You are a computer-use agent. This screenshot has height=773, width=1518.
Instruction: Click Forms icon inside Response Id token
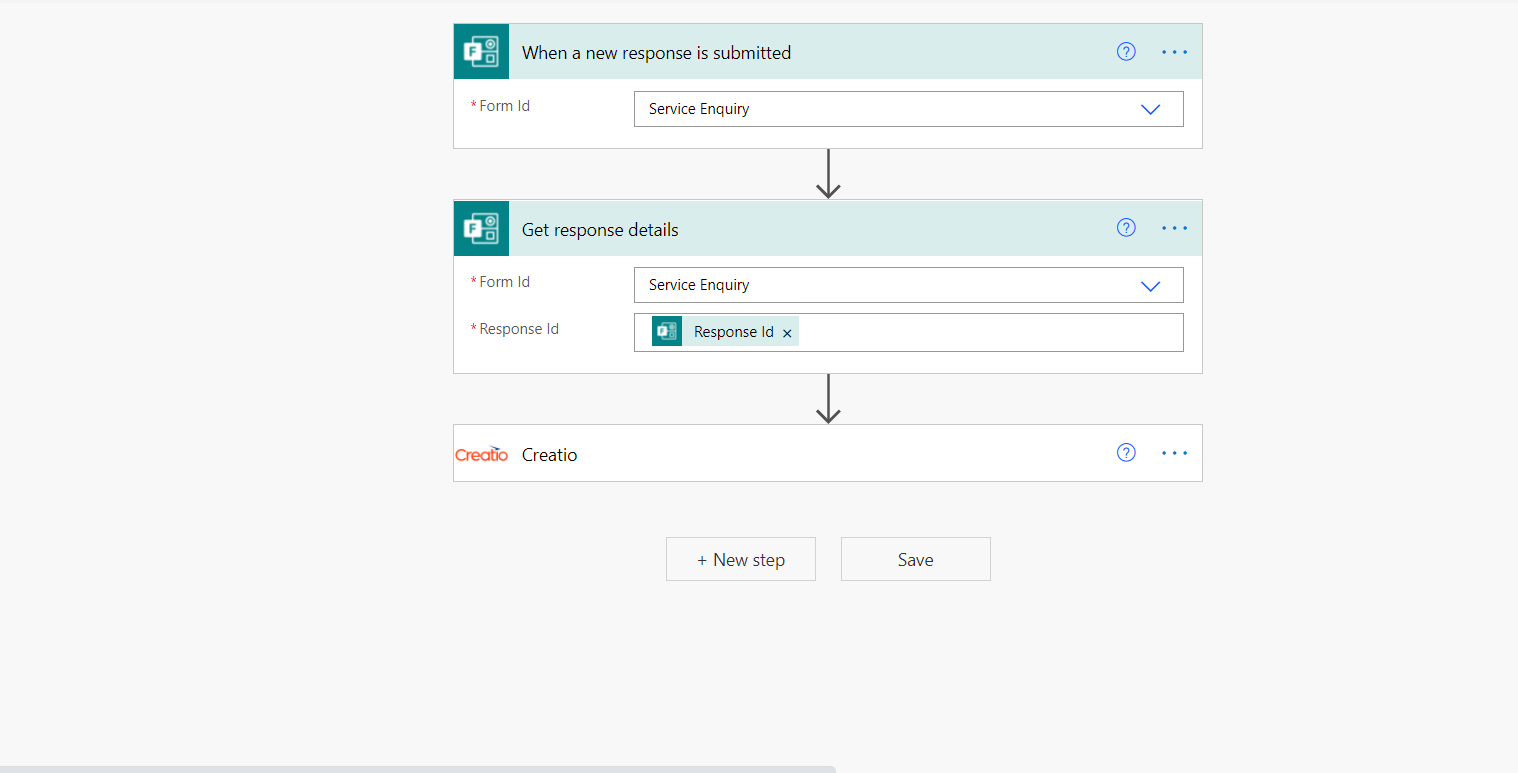667,331
